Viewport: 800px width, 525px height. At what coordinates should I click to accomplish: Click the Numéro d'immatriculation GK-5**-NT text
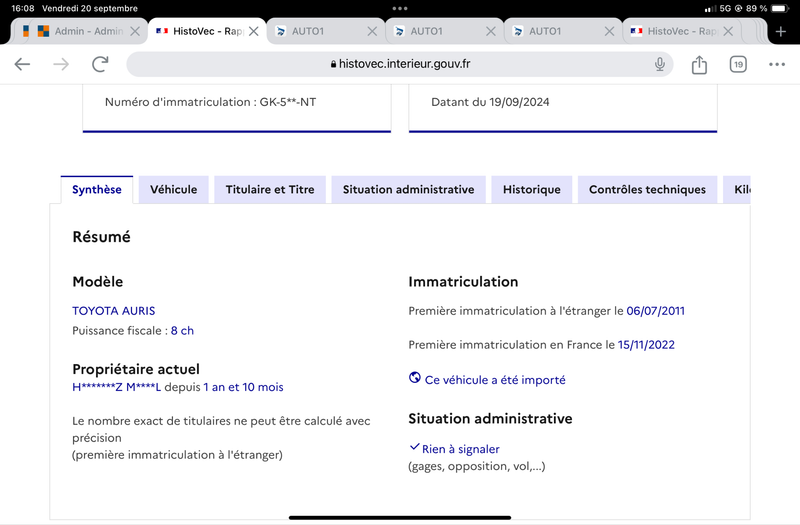pos(210,102)
